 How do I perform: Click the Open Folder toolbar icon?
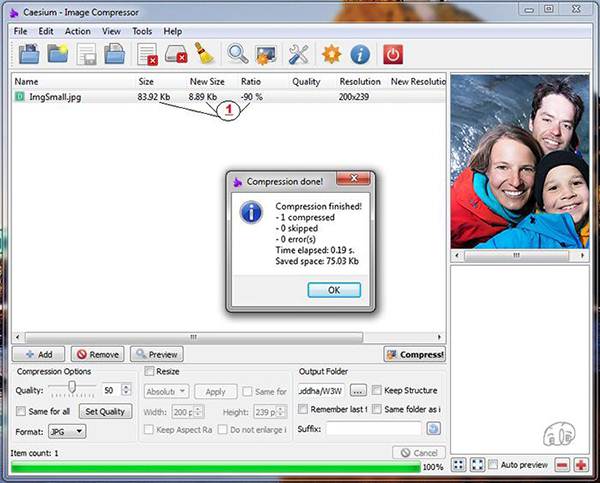coord(58,54)
